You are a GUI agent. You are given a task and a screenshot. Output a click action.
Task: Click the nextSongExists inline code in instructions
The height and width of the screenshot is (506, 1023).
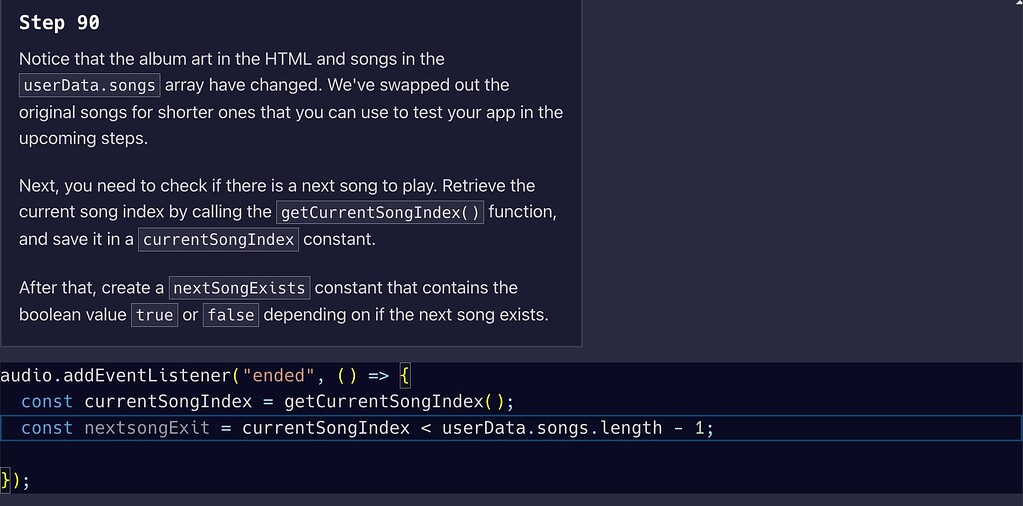(239, 288)
